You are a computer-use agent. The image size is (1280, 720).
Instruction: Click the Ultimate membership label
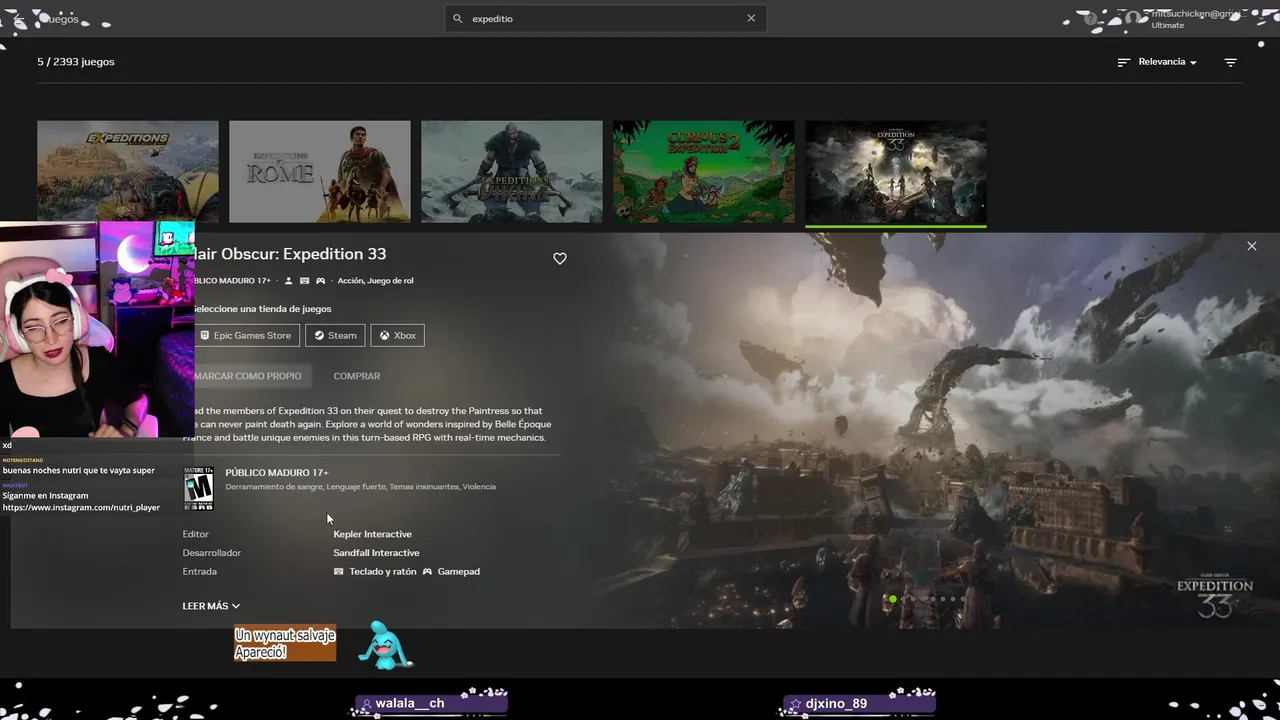[x=1168, y=25]
